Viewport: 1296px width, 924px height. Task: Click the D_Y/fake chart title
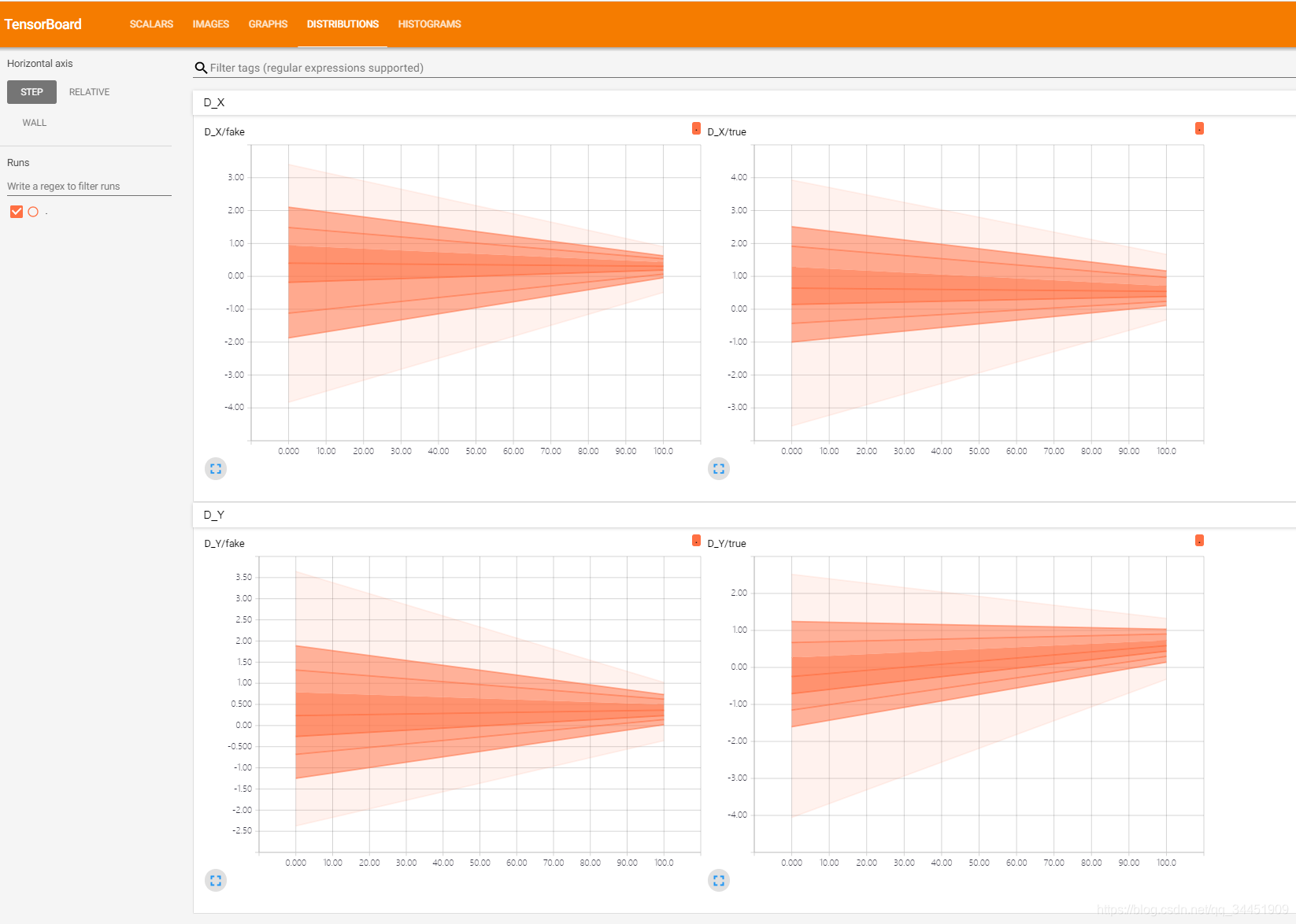click(x=224, y=544)
